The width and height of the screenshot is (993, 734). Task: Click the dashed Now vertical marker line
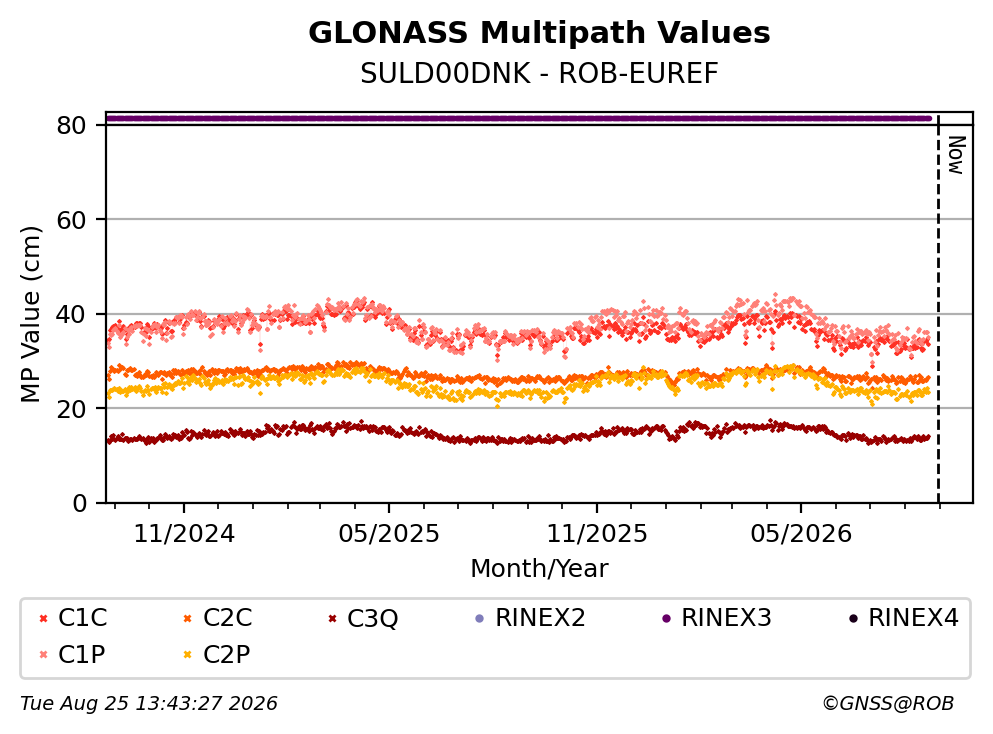click(x=939, y=308)
